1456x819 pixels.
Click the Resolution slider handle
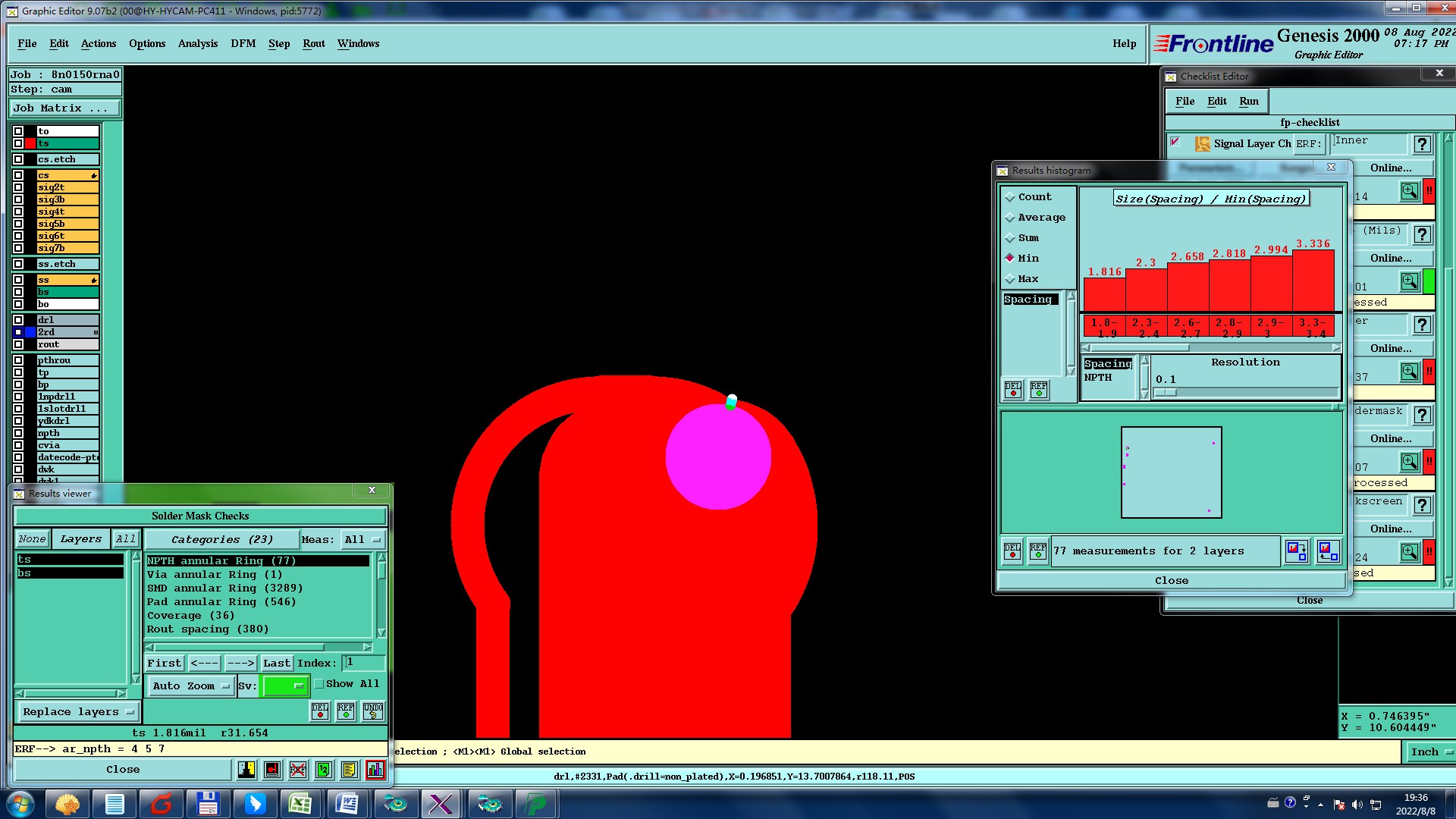click(1166, 393)
